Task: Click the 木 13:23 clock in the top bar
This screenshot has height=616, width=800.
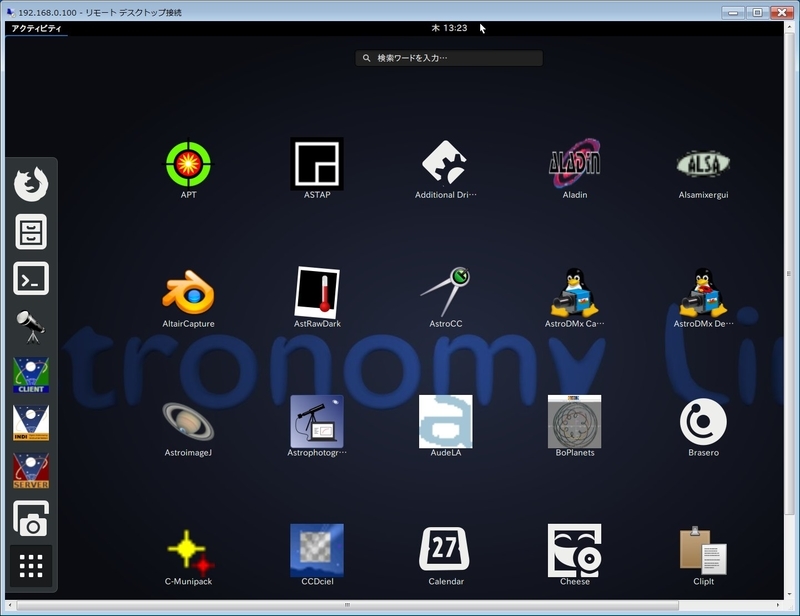Action: point(444,30)
